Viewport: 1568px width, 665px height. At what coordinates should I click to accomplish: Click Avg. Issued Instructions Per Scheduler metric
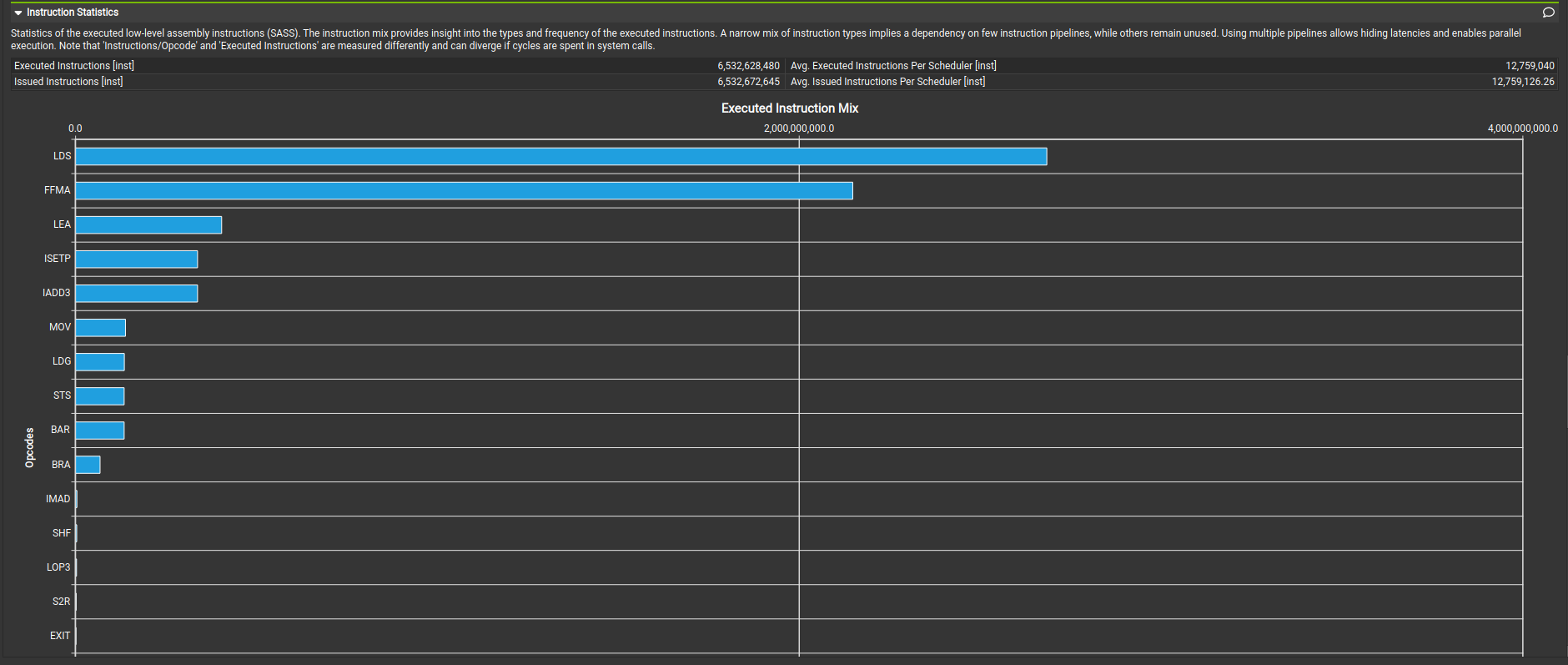point(887,82)
